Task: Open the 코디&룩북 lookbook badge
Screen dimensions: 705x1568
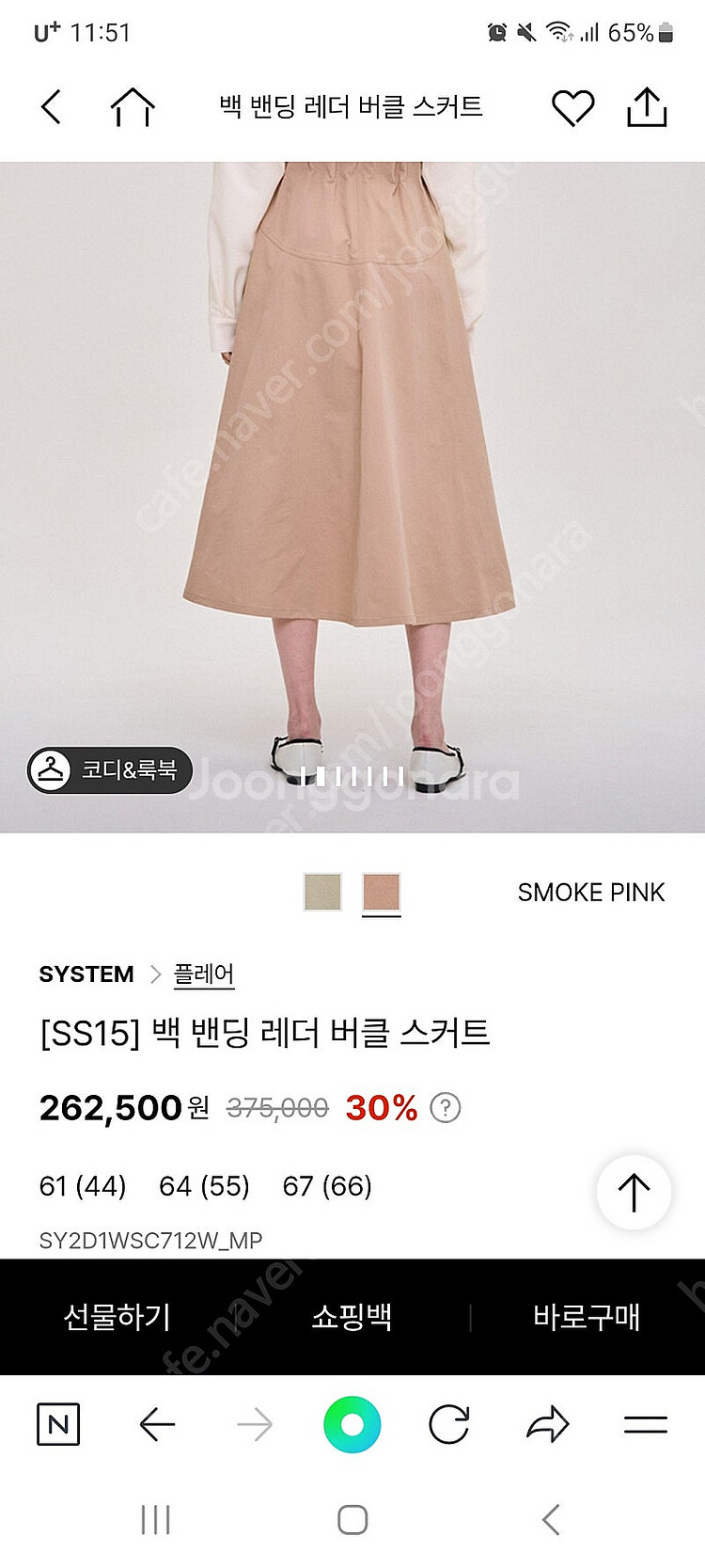Action: [109, 770]
